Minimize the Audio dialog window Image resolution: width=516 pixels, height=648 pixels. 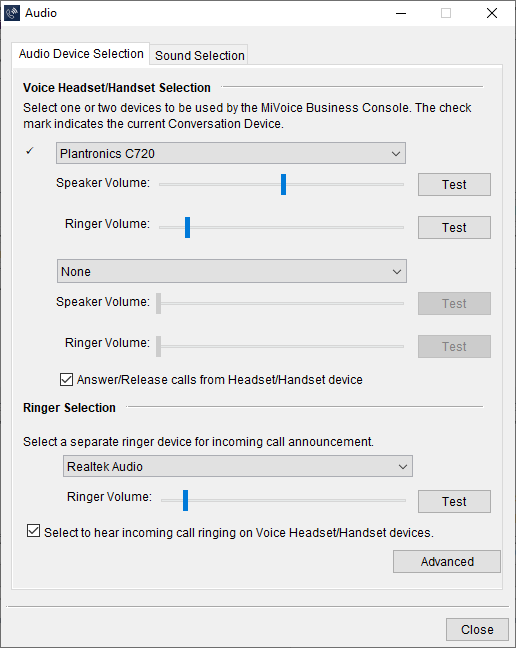tap(401, 13)
